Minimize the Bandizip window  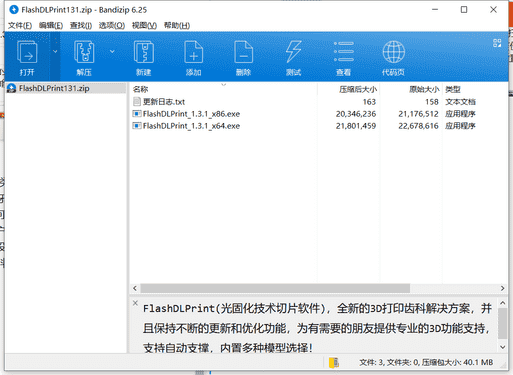tap(435, 10)
